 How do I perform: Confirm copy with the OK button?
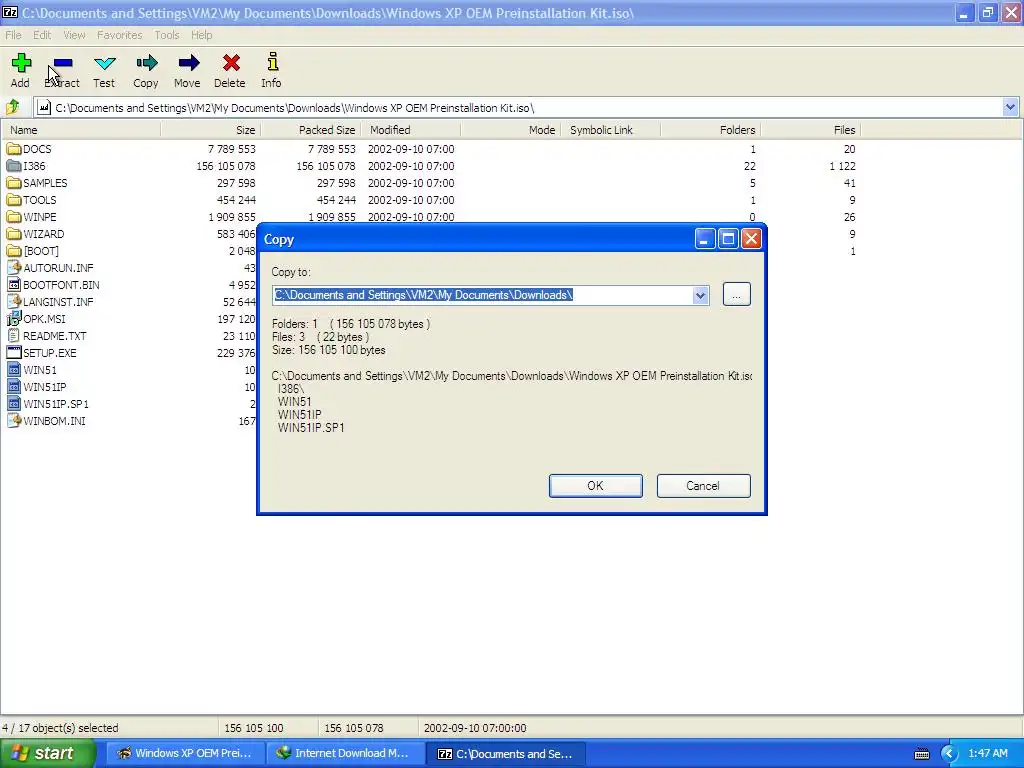pos(596,486)
